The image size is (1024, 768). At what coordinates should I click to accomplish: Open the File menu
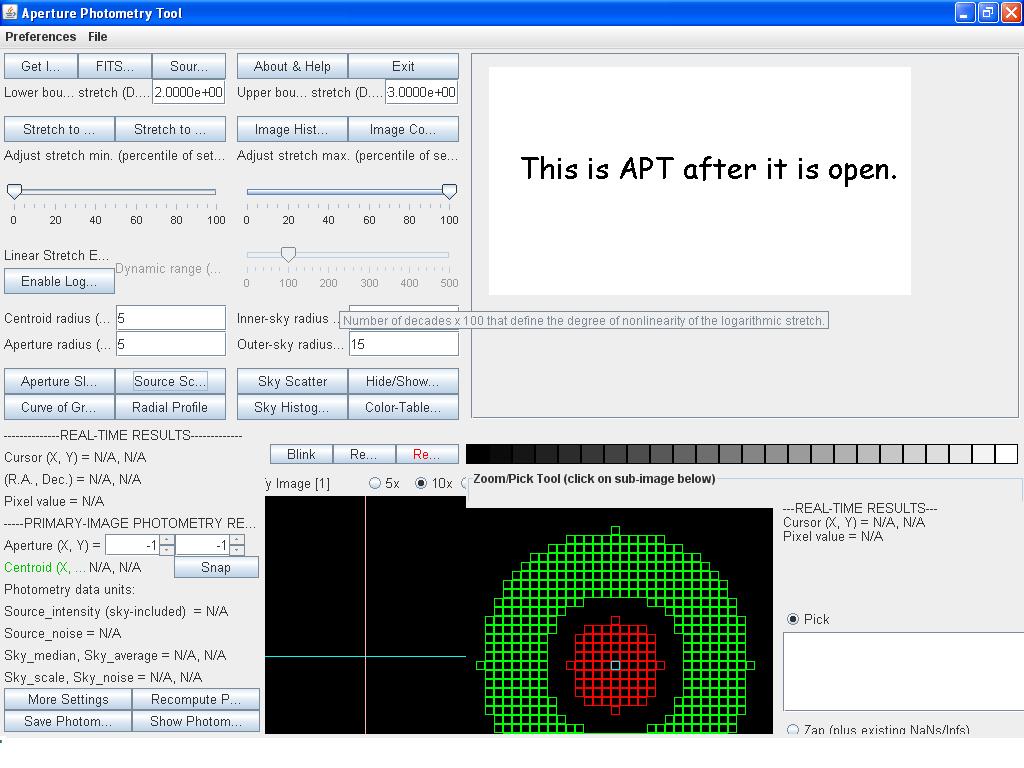click(x=98, y=37)
